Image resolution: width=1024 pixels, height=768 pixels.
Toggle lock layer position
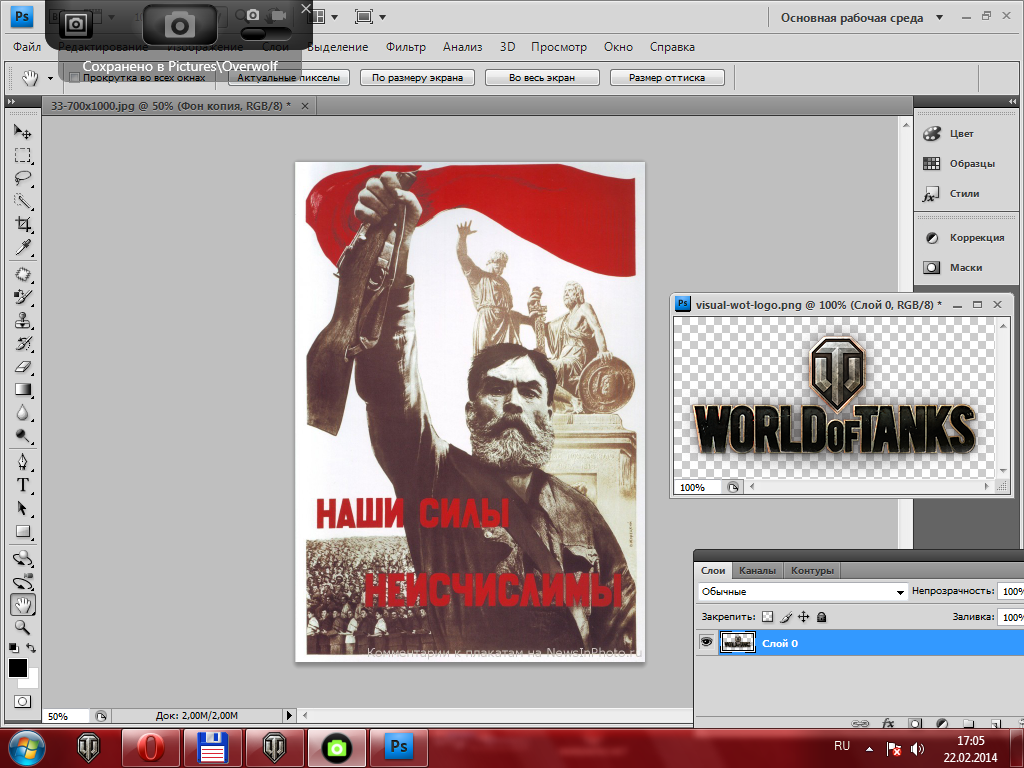(x=804, y=616)
